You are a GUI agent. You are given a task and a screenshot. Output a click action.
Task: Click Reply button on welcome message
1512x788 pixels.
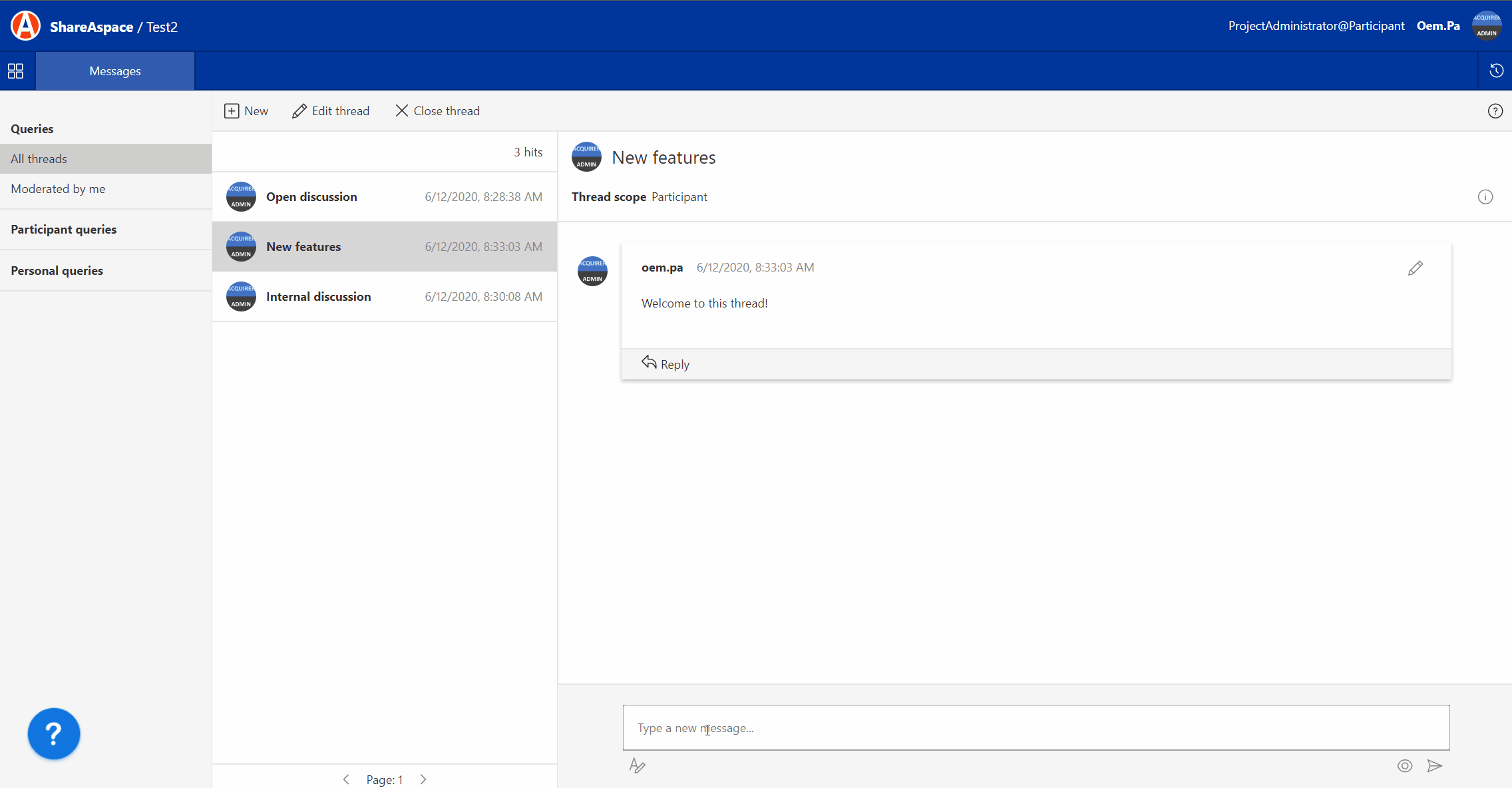[x=666, y=363]
